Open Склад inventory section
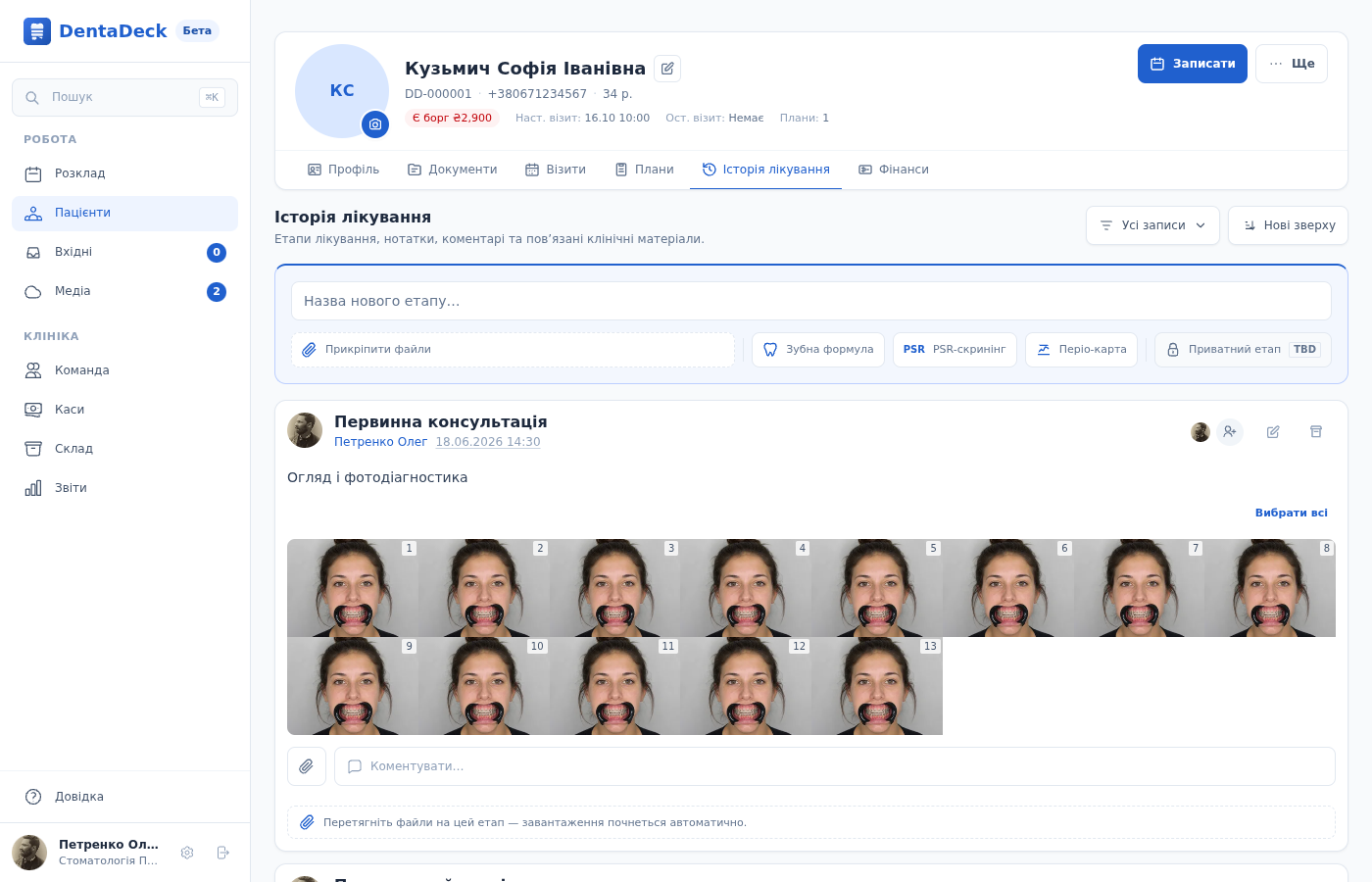The width and height of the screenshot is (1372, 882). pyautogui.click(x=124, y=449)
